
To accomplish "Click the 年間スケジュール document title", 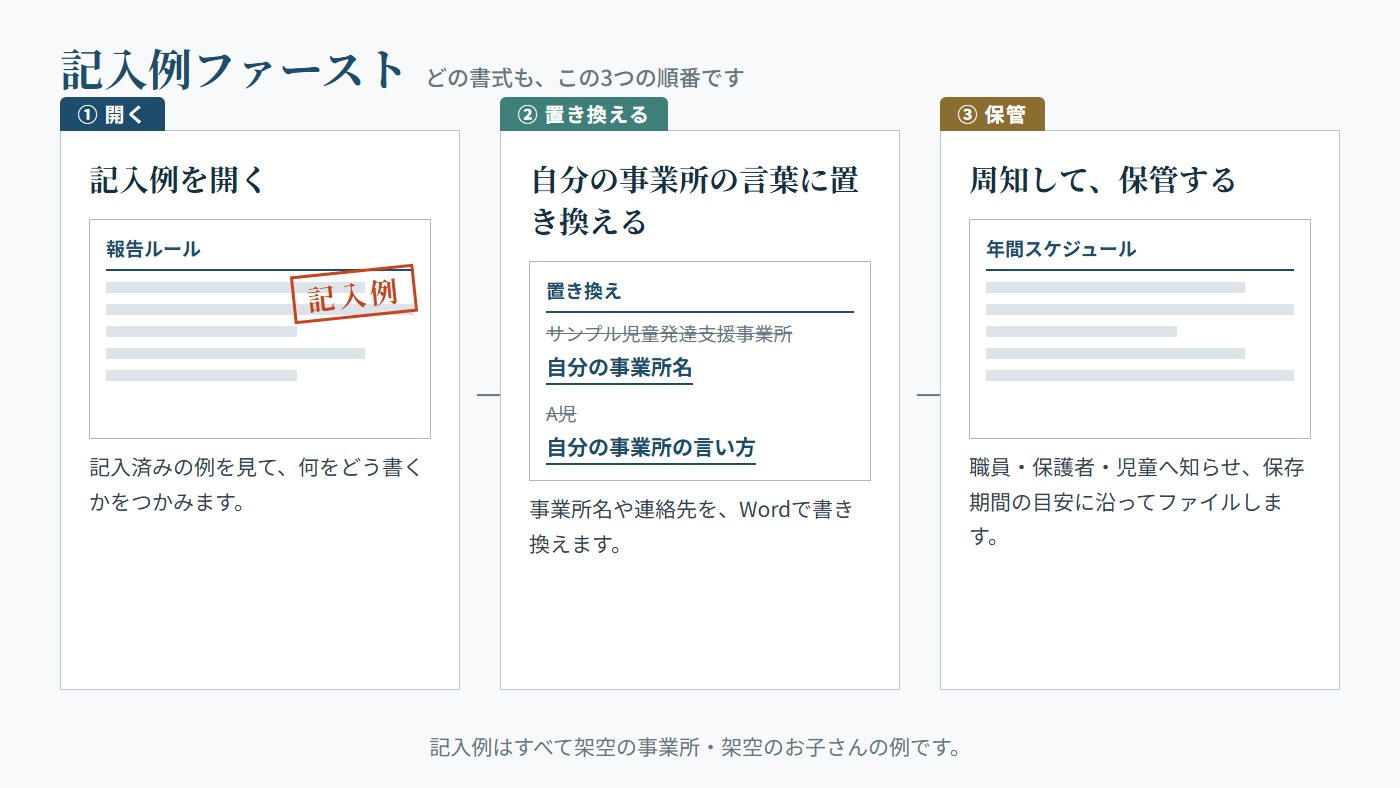I will pos(1061,249).
